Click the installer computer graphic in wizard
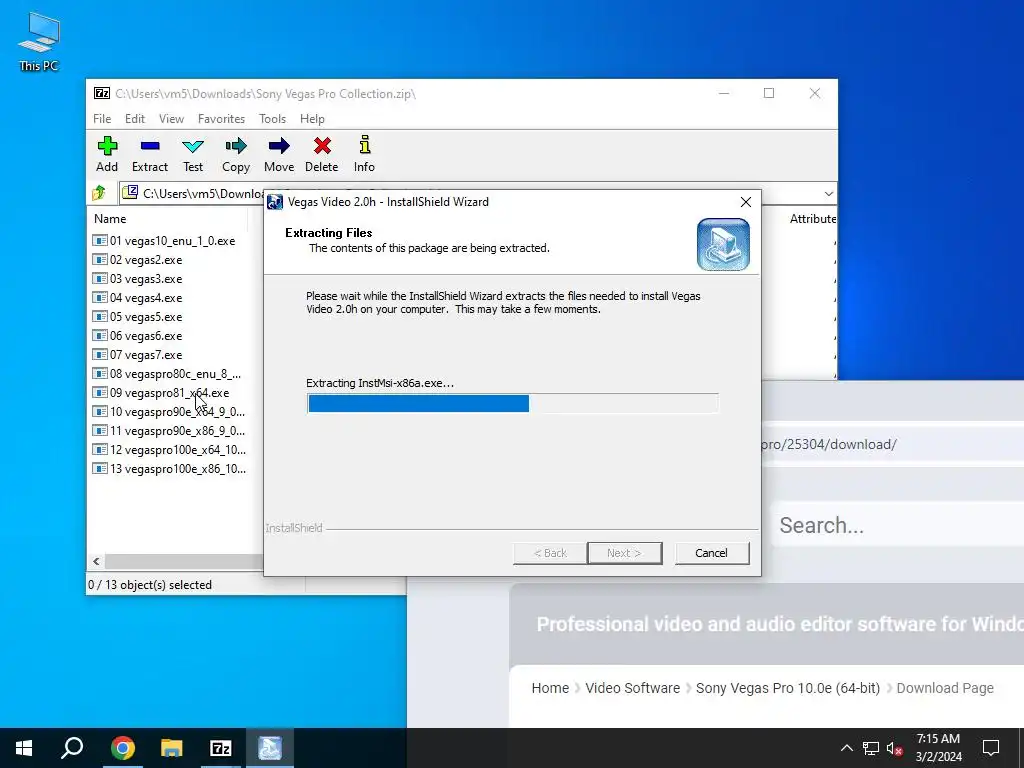 point(723,244)
